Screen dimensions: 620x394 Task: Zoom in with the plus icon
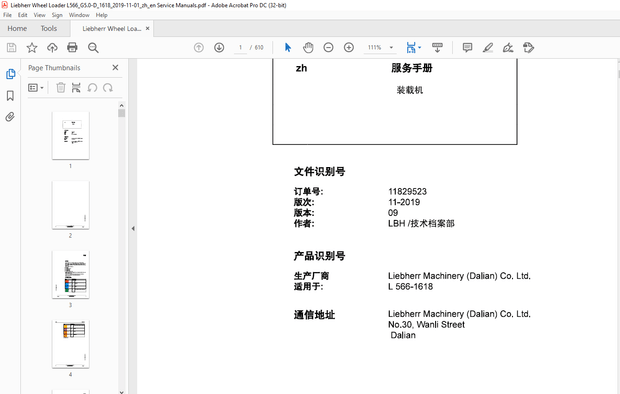[x=349, y=47]
